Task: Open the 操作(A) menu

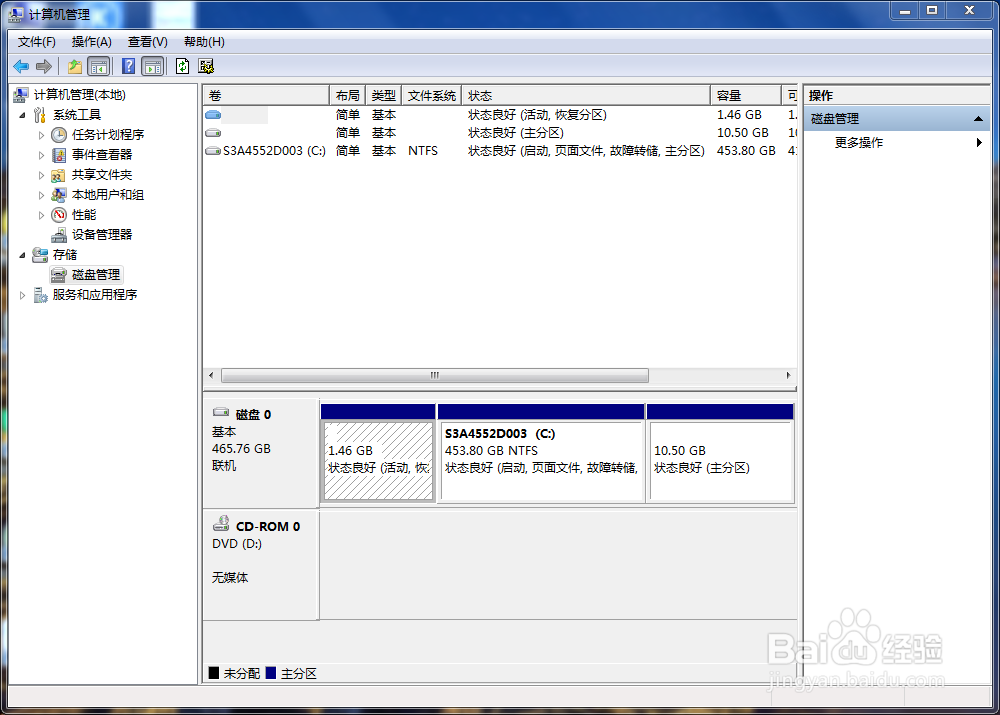Action: pos(92,42)
